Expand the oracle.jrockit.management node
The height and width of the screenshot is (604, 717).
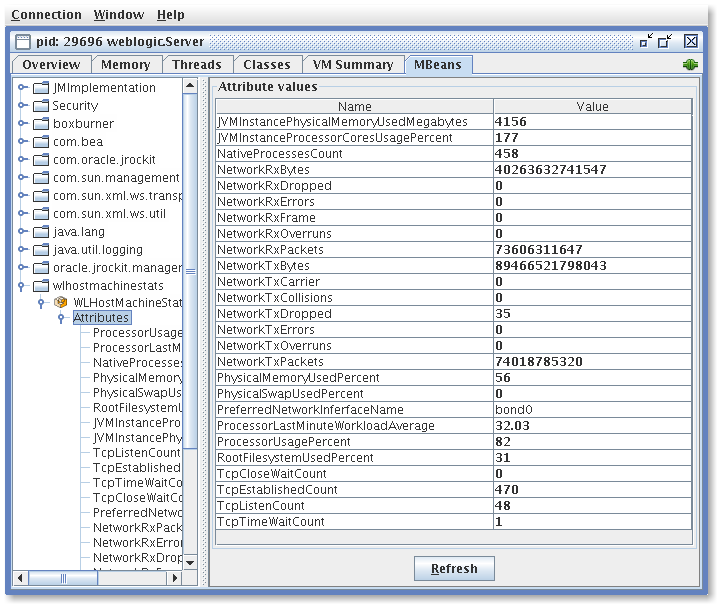coord(22,267)
